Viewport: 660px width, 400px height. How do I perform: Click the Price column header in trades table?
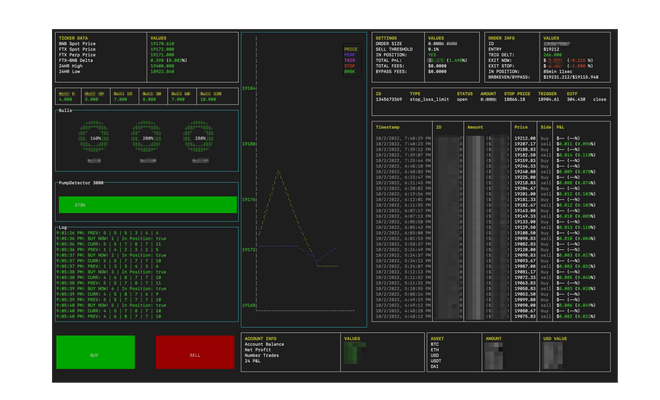click(521, 127)
